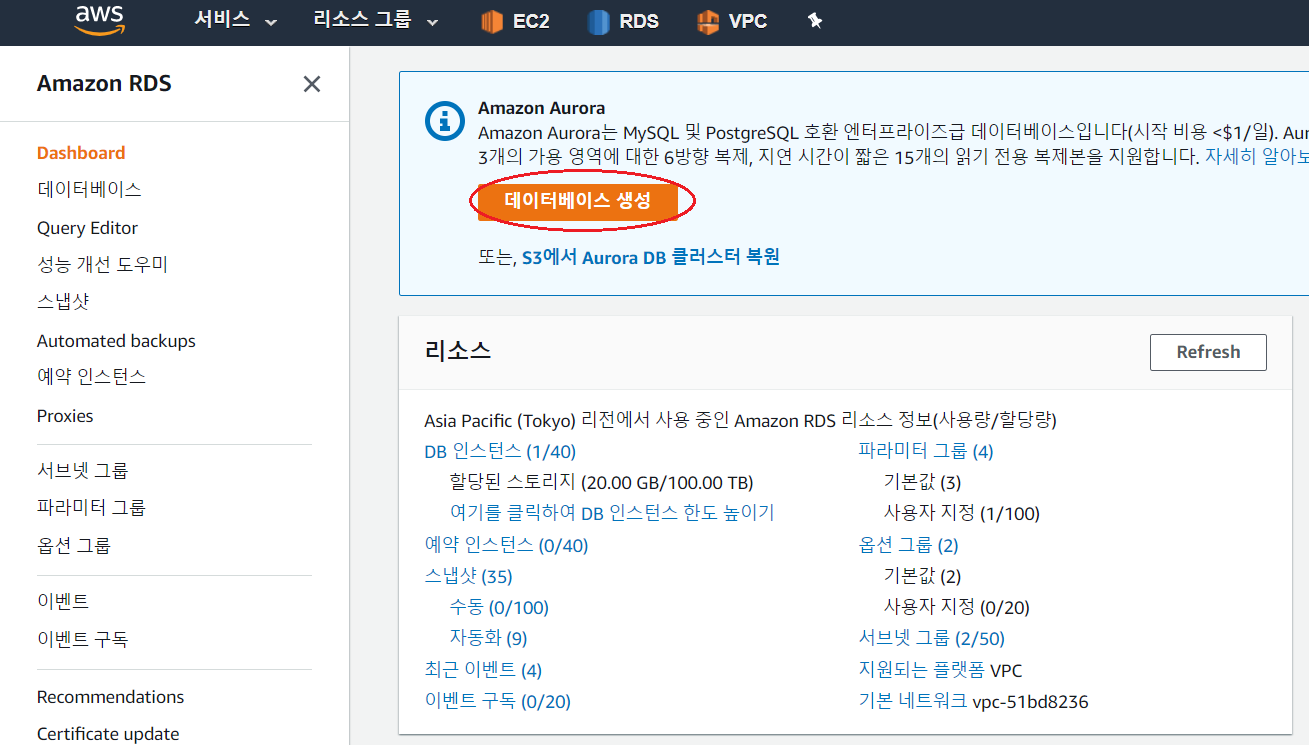Open 이벤트 in the sidebar
The width and height of the screenshot is (1309, 745).
(x=63, y=601)
